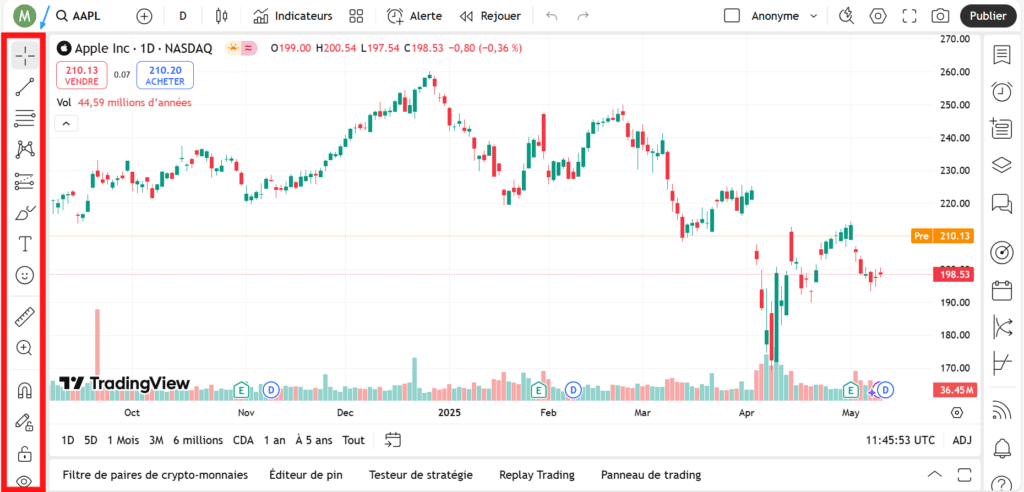Create an Alerte

[x=414, y=16]
